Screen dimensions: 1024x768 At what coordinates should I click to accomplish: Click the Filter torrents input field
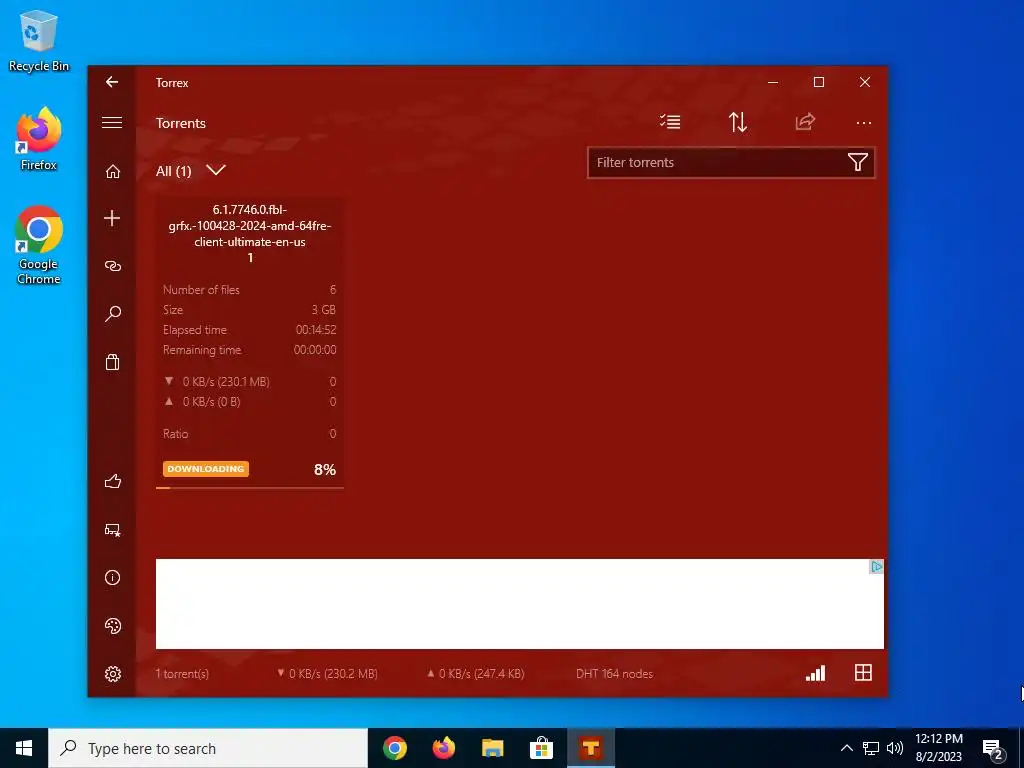731,163
